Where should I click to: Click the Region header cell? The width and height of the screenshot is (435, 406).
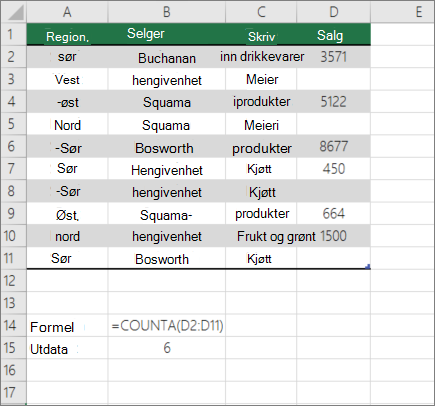tap(67, 34)
